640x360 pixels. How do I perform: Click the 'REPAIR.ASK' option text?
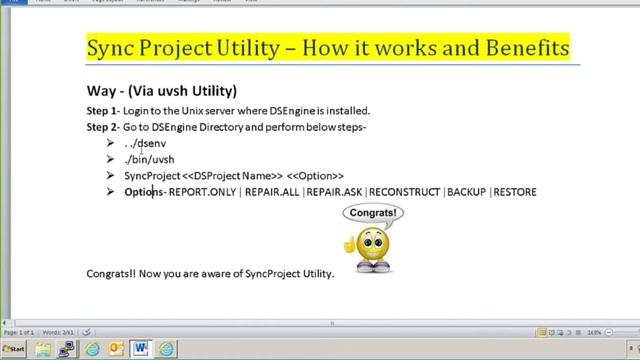334,192
